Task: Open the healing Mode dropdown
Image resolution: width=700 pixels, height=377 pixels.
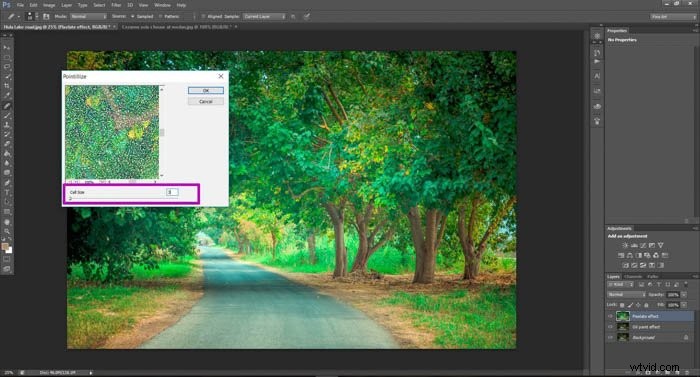Action: tap(88, 17)
